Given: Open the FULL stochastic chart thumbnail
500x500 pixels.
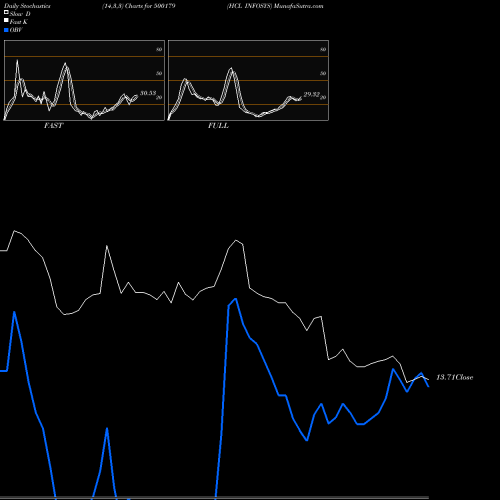Looking at the screenshot, I should click(248, 80).
